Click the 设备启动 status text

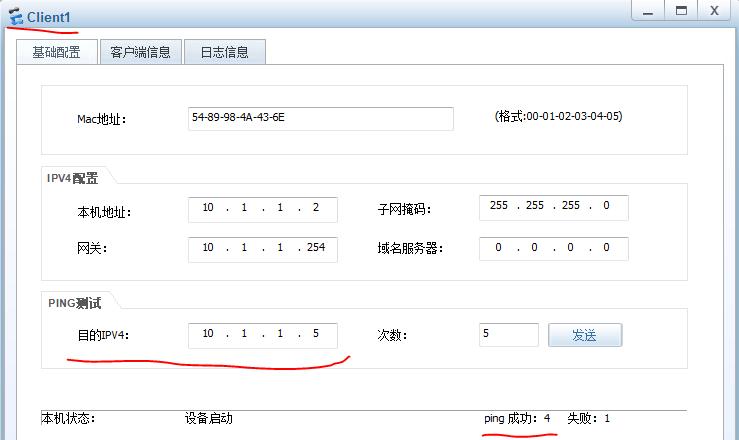[208, 418]
